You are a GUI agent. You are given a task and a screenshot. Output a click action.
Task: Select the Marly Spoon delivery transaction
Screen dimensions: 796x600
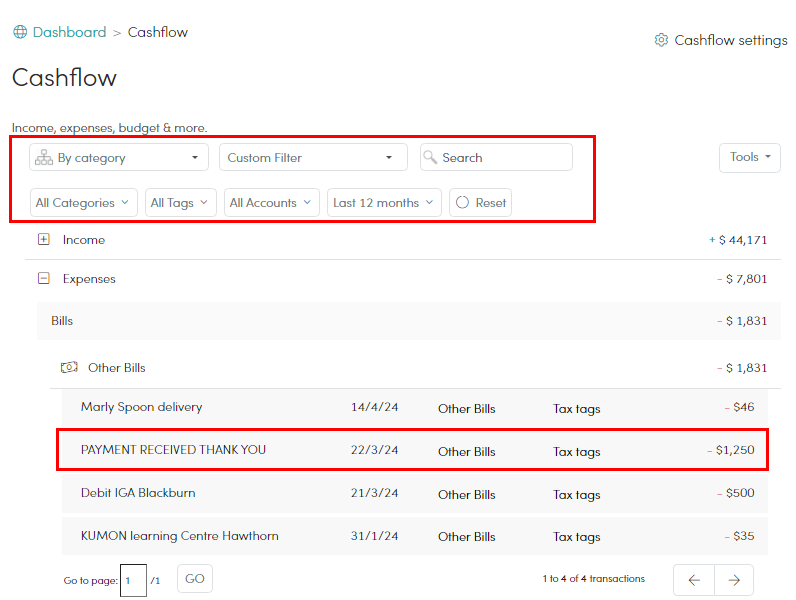click(141, 407)
